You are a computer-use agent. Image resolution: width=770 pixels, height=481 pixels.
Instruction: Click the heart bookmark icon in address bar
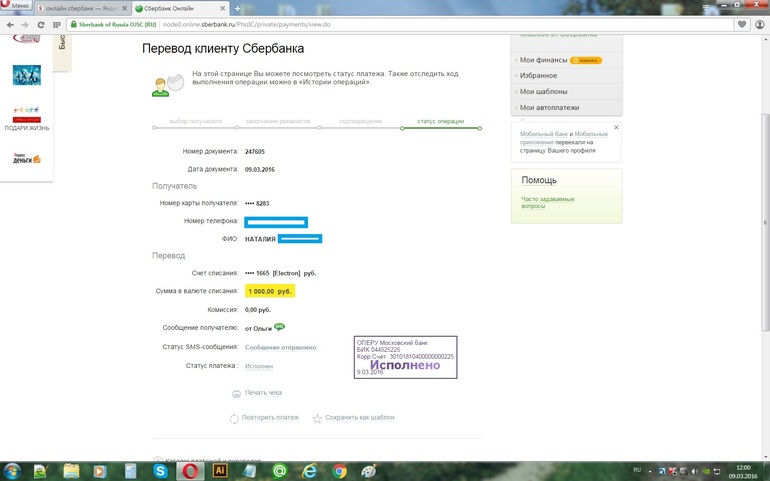coord(742,24)
